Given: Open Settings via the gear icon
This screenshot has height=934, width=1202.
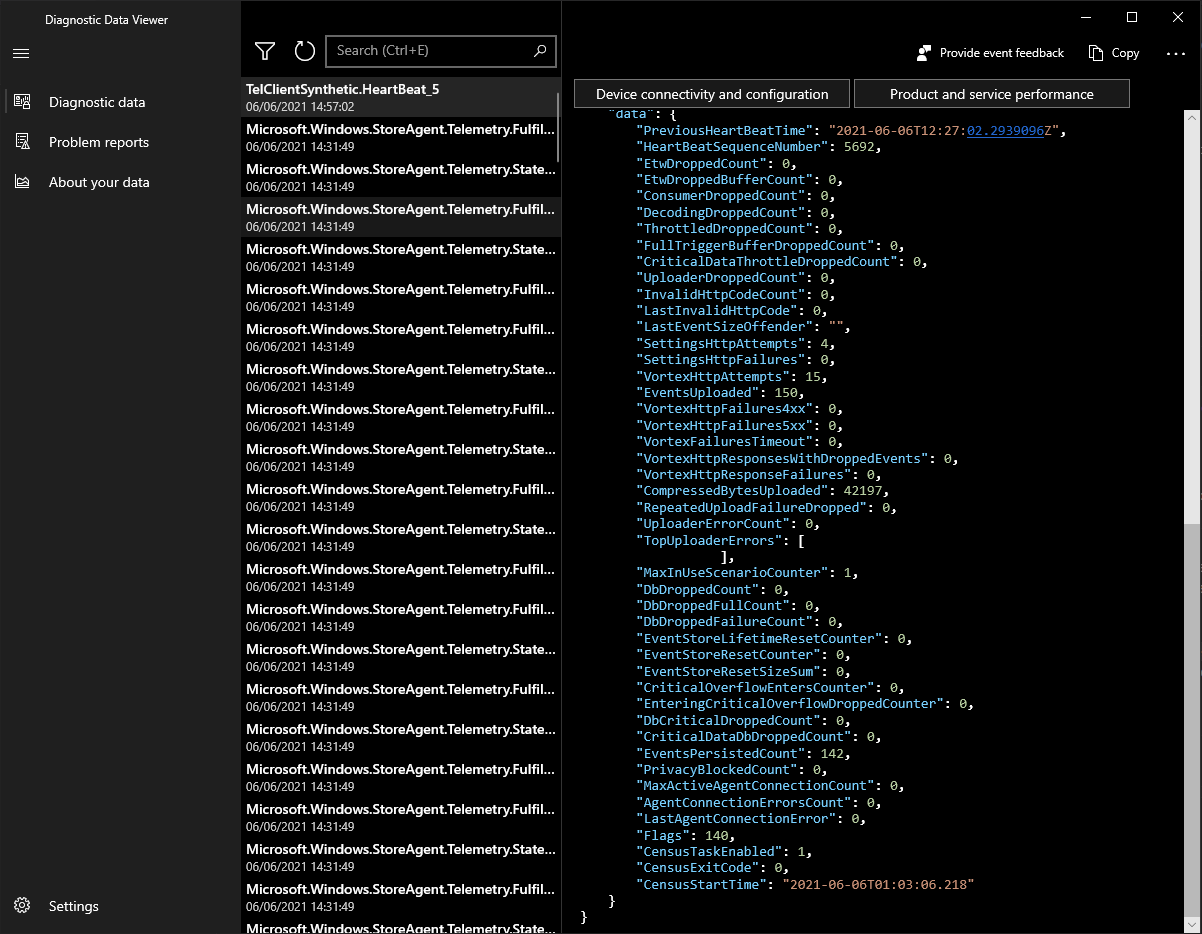Looking at the screenshot, I should click(x=22, y=906).
